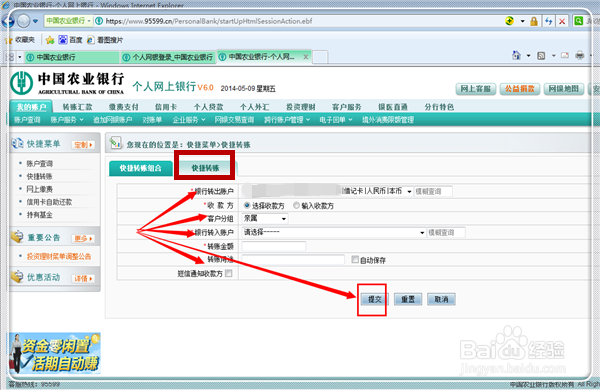The image size is (600, 390).
Task: Select the 选择收款方 radio button
Action: click(247, 206)
